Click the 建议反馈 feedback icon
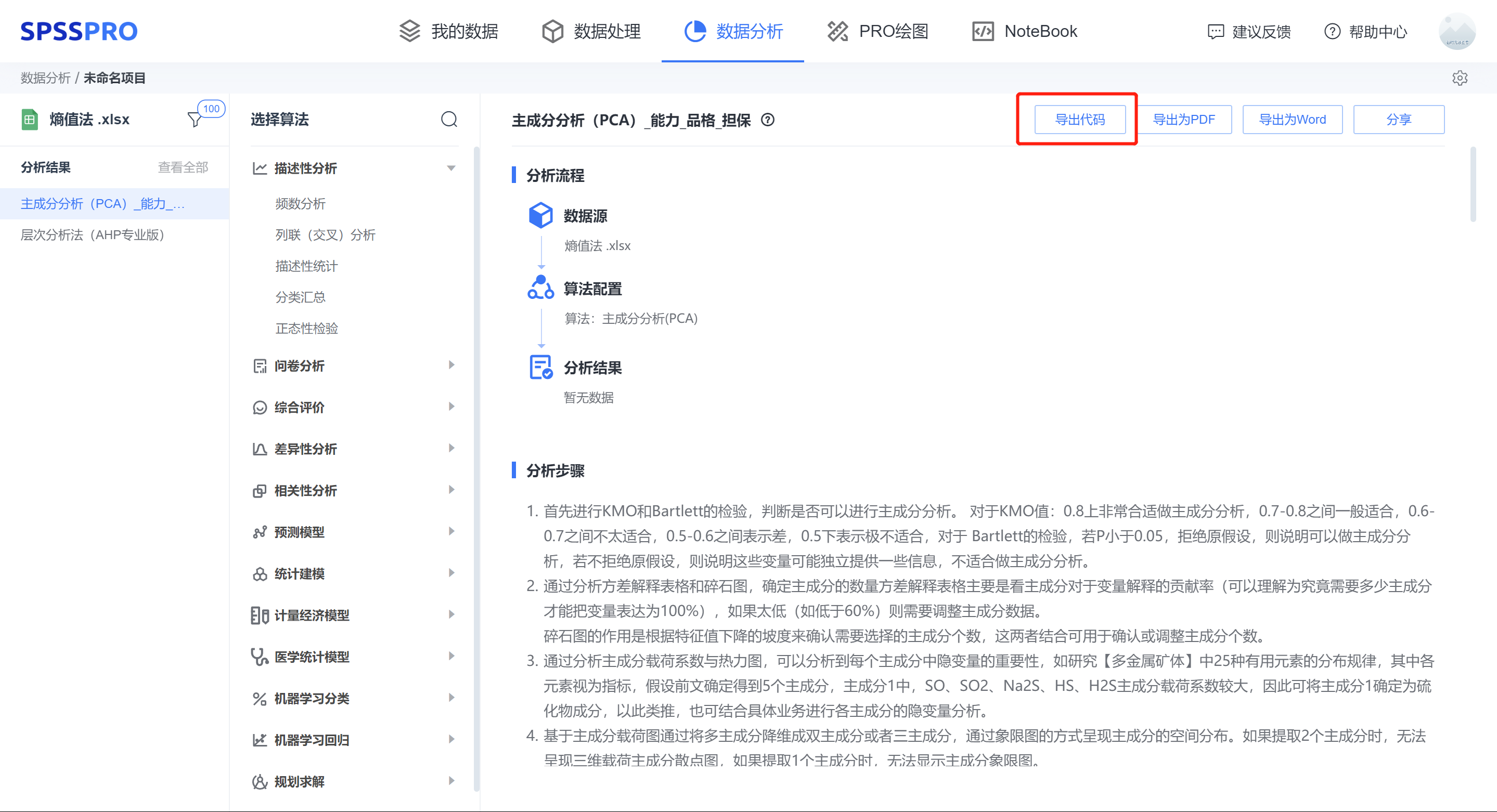Screen dimensions: 1497x812 tap(1216, 32)
